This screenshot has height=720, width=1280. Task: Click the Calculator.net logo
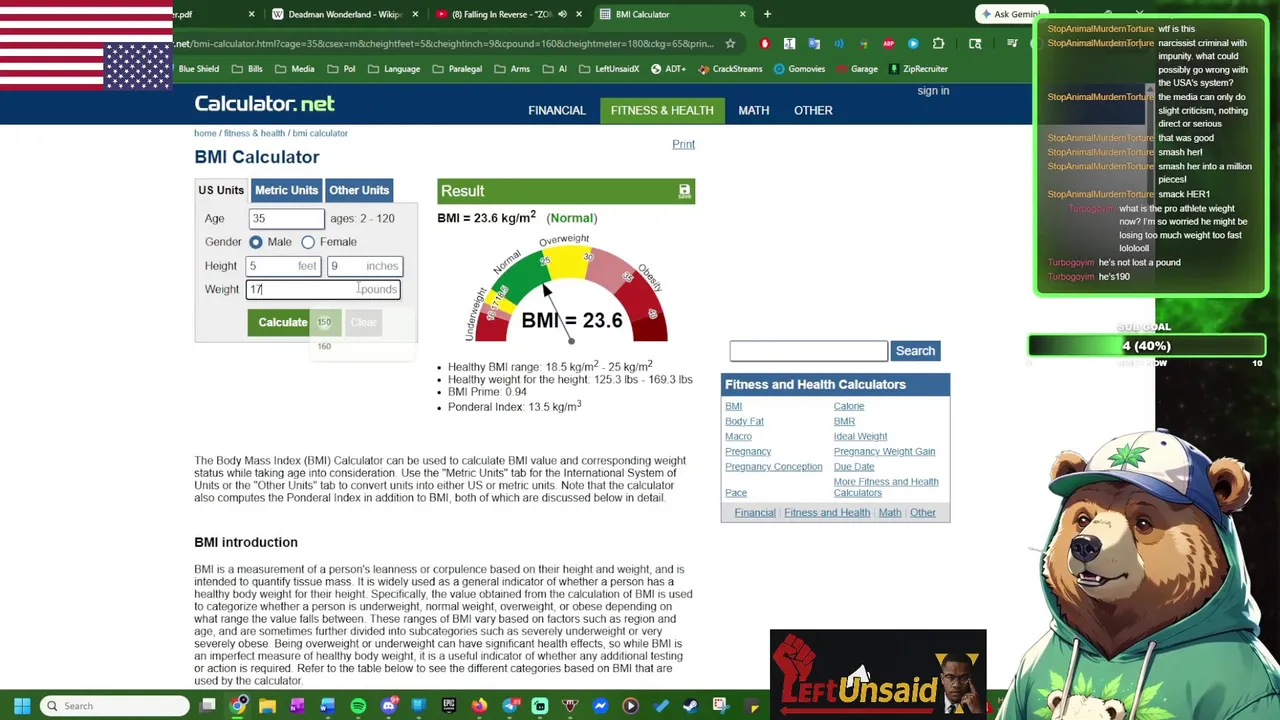pyautogui.click(x=264, y=104)
